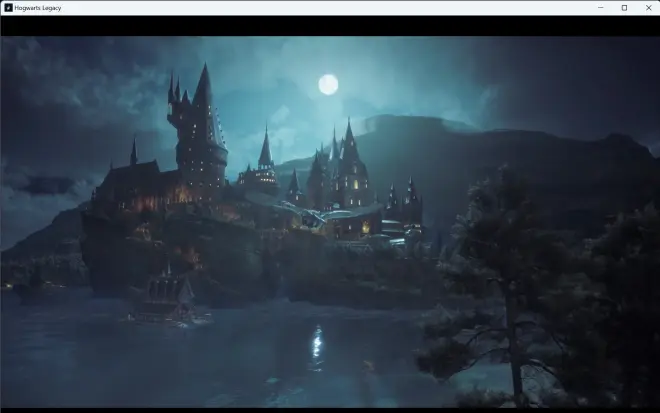Click the Hogwarts Legacy window title text
Viewport: 660px width, 413px height.
point(38,7)
